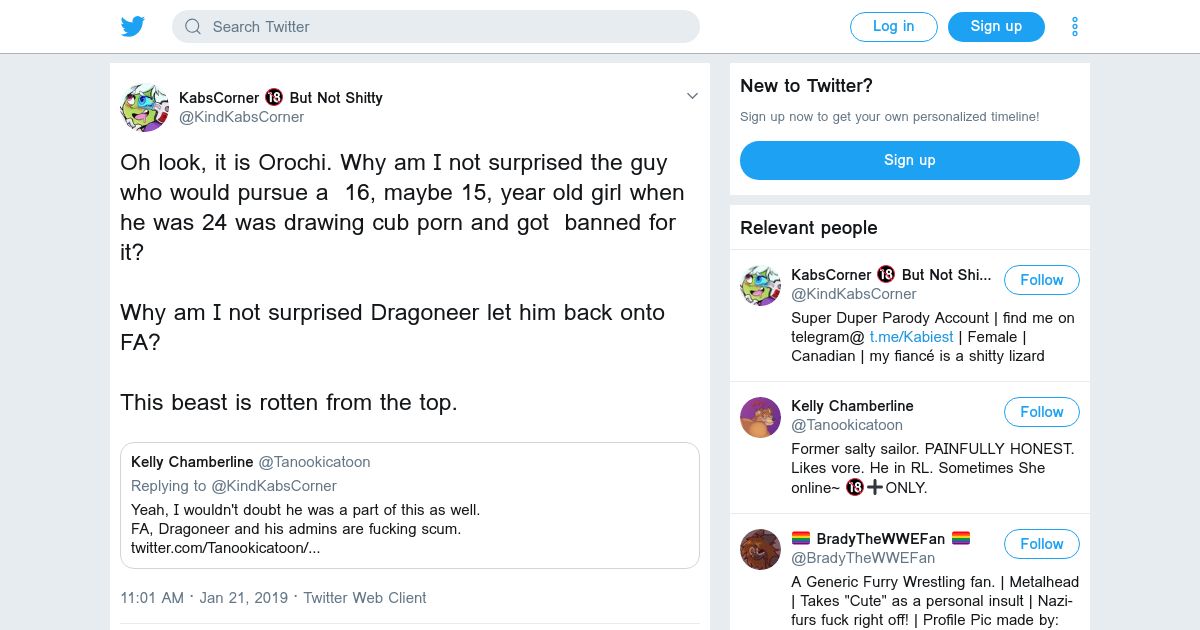Click the tweet timestamp 11:01 AM
Viewport: 1200px width, 630px height.
152,598
